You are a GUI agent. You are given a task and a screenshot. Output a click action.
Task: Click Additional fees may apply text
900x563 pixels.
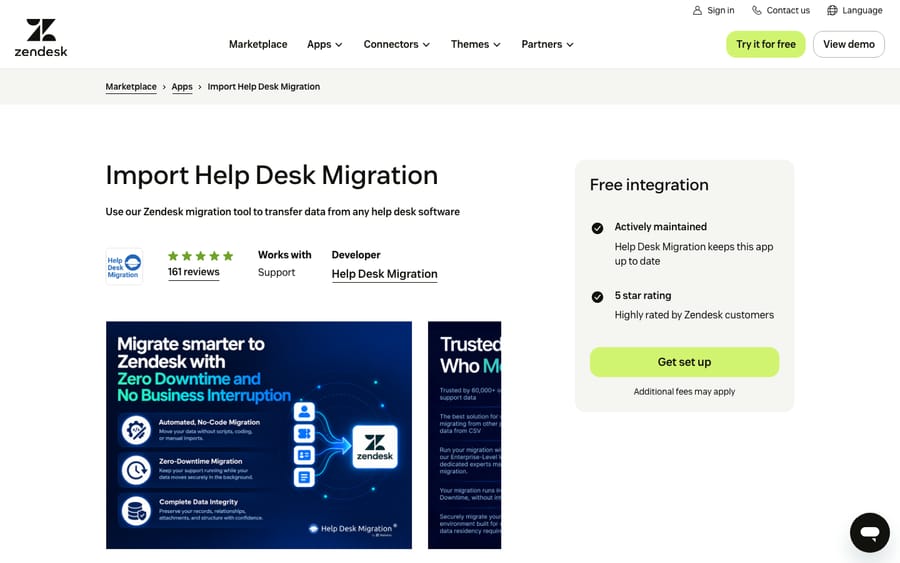pyautogui.click(x=684, y=391)
